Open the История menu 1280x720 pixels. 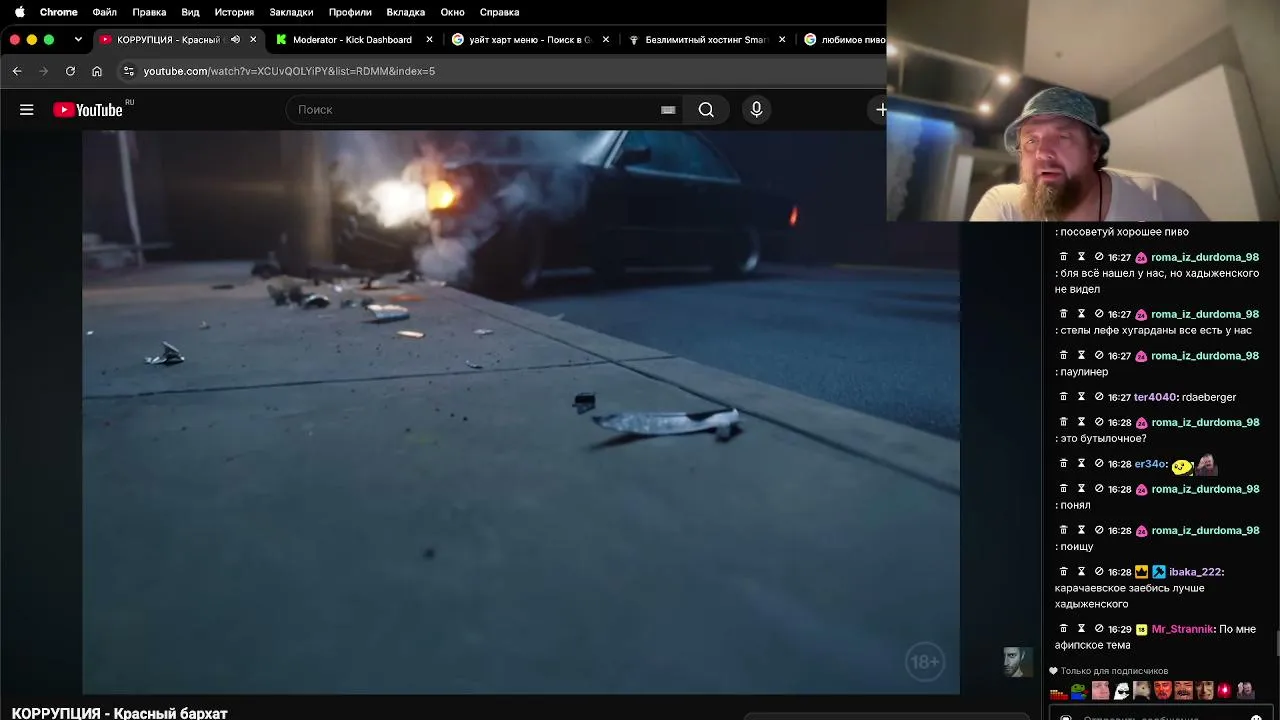coord(234,12)
